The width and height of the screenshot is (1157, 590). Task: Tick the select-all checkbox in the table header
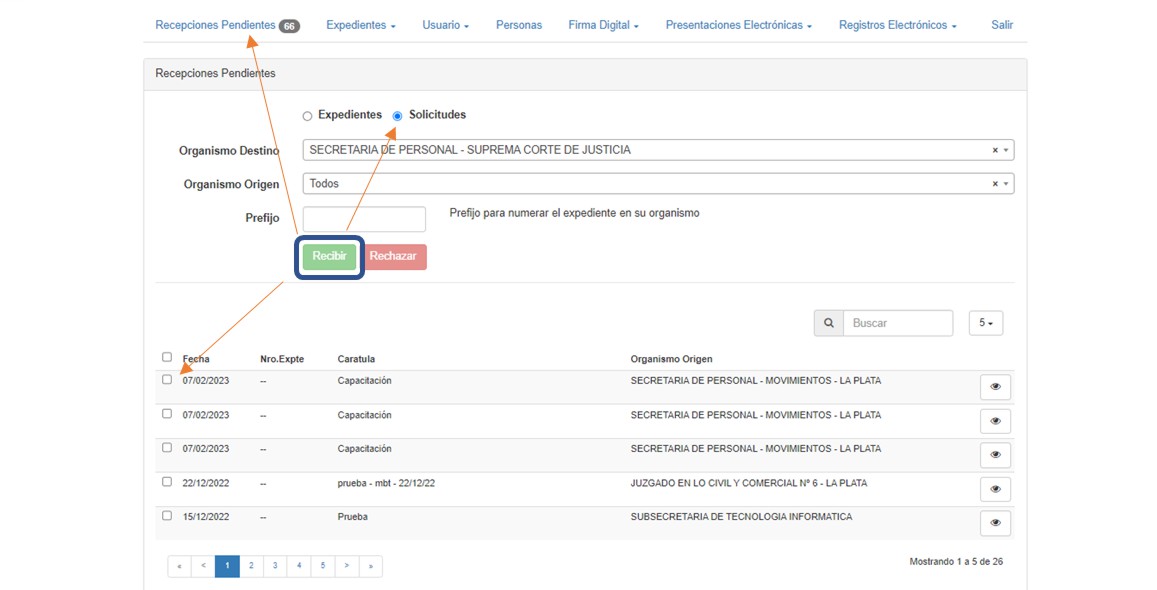pos(167,357)
